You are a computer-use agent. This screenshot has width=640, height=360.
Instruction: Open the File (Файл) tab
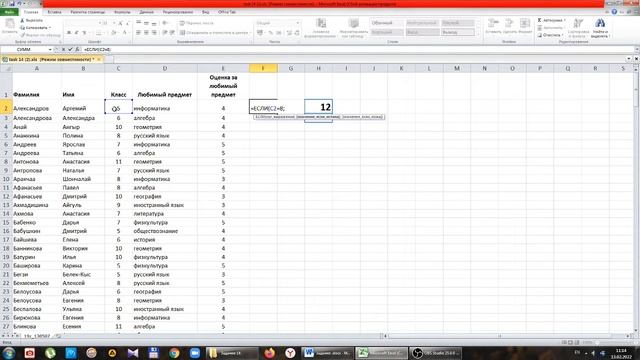coord(9,12)
